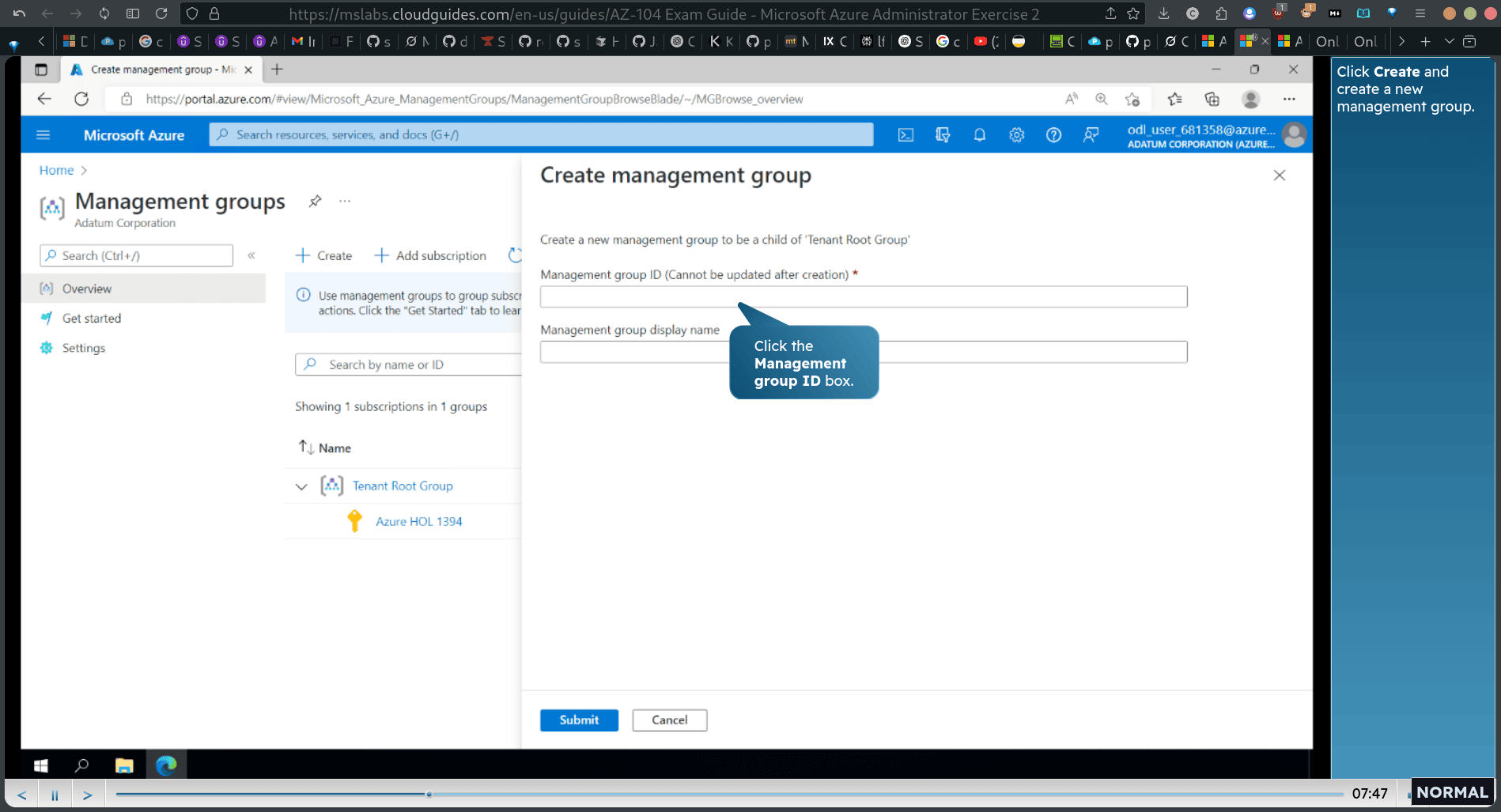The image size is (1501, 812).
Task: Open File Explorer from taskbar
Action: click(124, 765)
